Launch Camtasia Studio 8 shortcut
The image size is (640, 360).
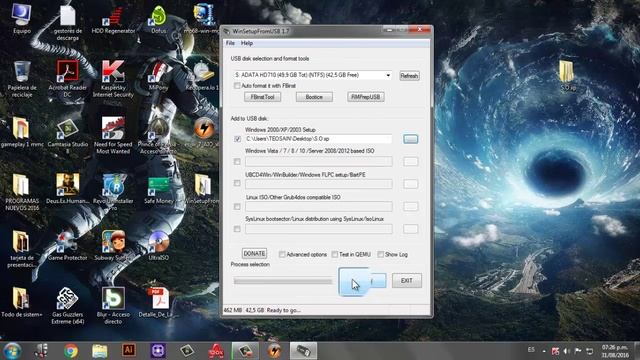click(x=67, y=136)
